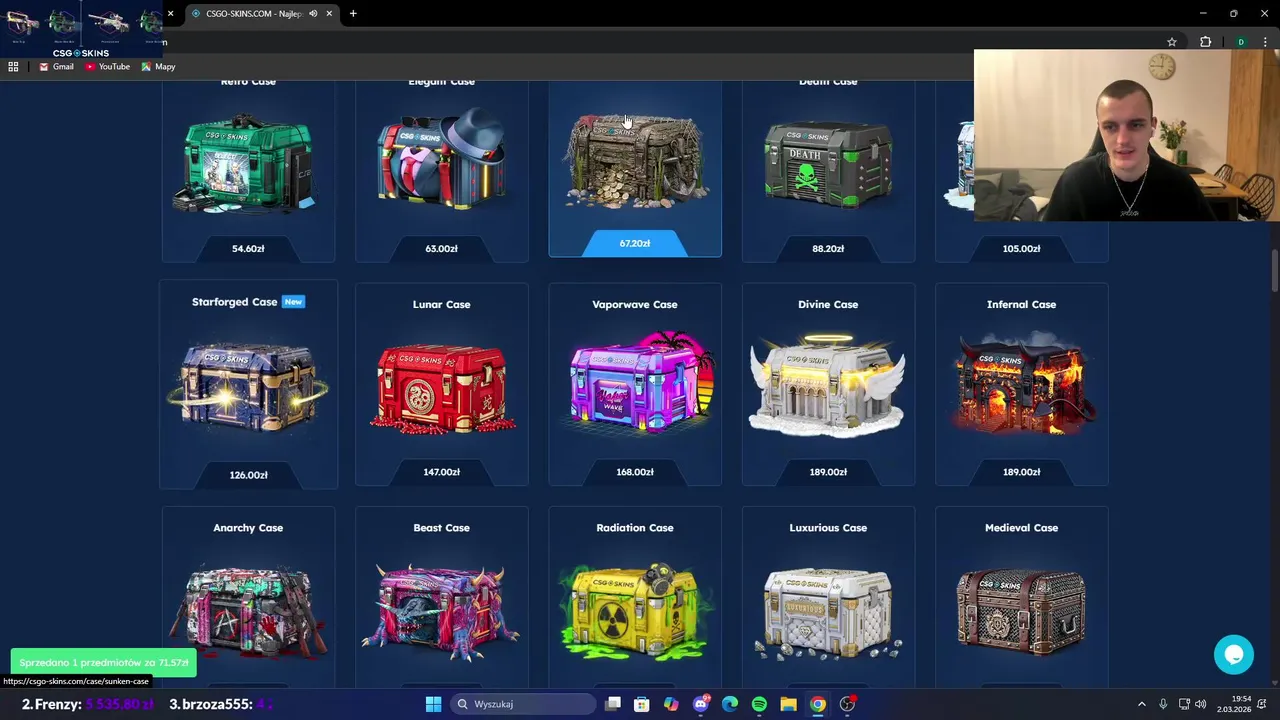Open the Retro Case chest image
The image size is (1280, 720).
tap(247, 164)
